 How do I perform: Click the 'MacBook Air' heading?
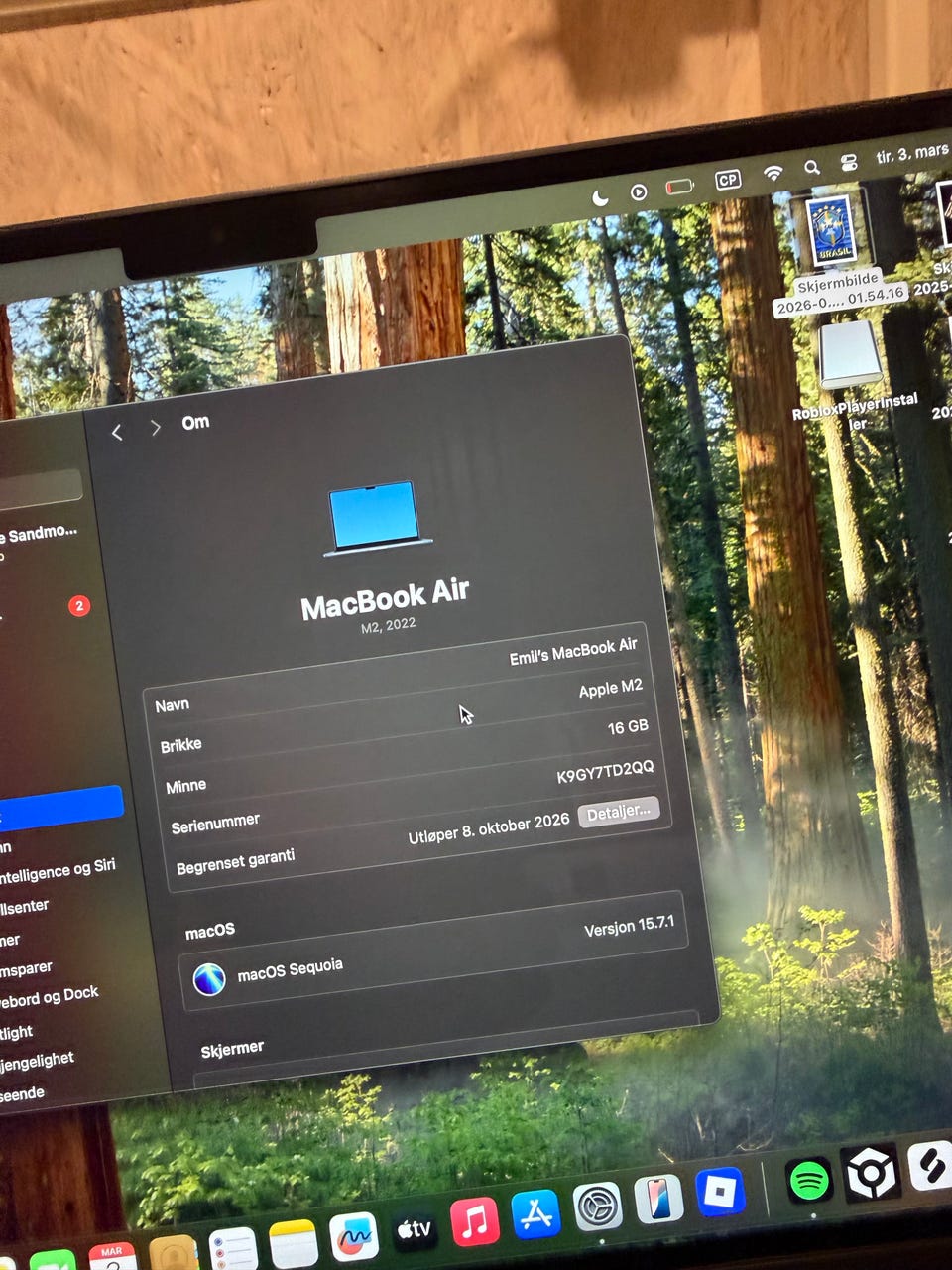(x=385, y=599)
